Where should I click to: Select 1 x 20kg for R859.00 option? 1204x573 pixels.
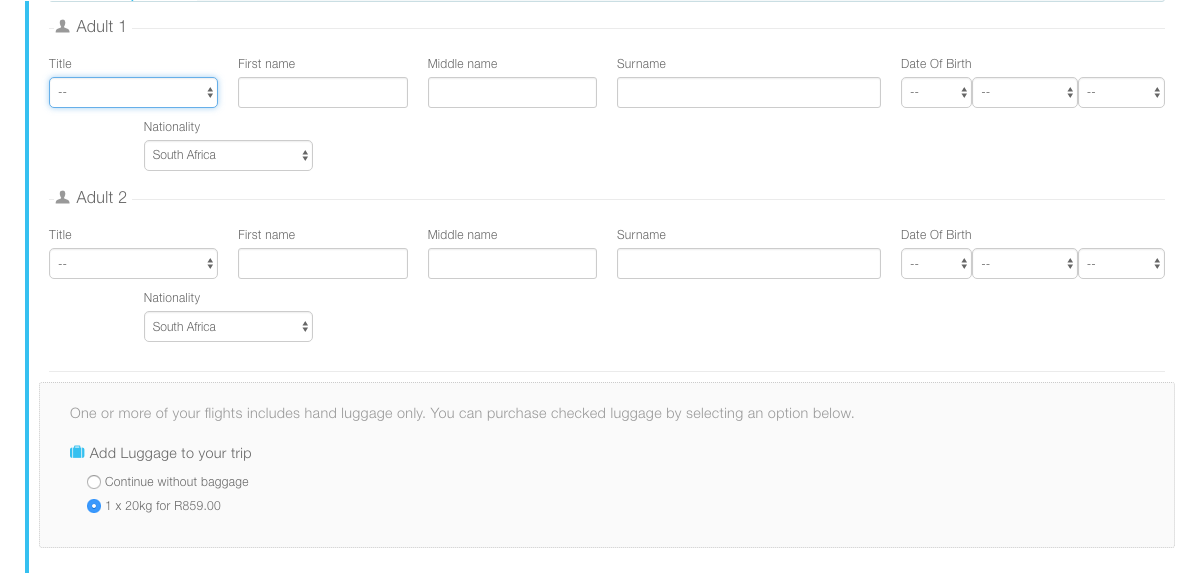94,506
